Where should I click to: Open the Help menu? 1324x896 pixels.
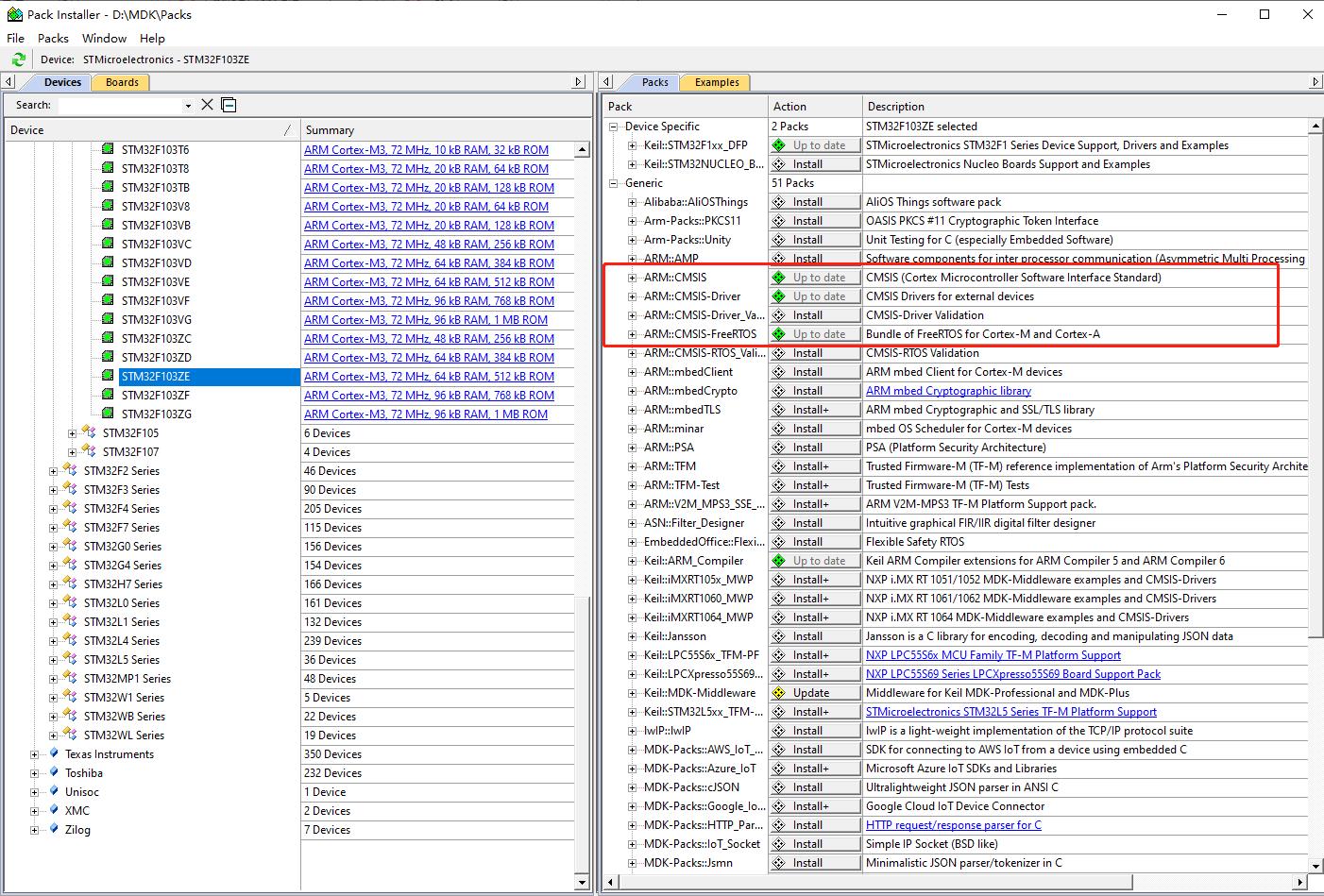(x=152, y=38)
